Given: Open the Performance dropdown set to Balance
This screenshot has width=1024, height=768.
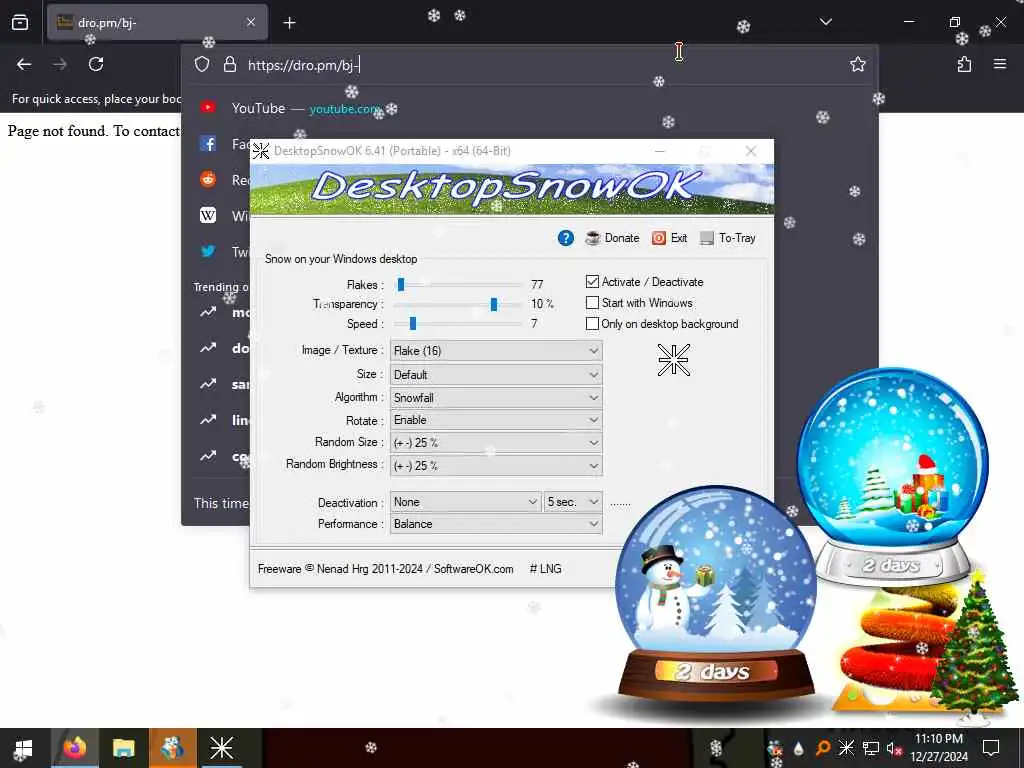Looking at the screenshot, I should tap(496, 524).
